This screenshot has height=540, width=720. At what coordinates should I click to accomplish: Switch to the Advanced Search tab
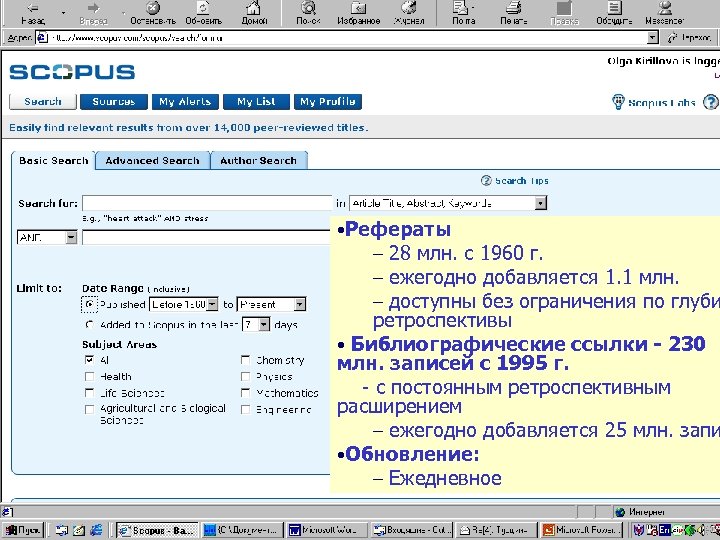click(x=152, y=161)
